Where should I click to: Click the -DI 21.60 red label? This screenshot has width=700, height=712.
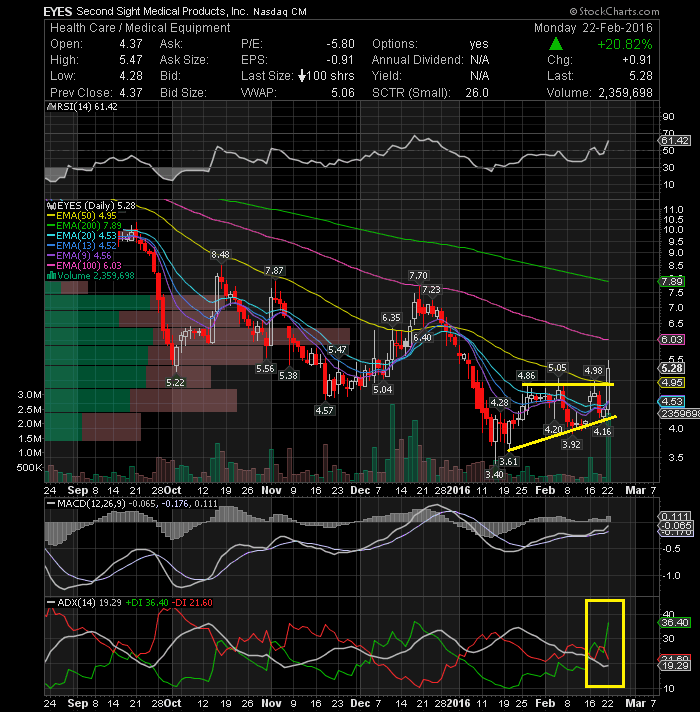click(193, 603)
